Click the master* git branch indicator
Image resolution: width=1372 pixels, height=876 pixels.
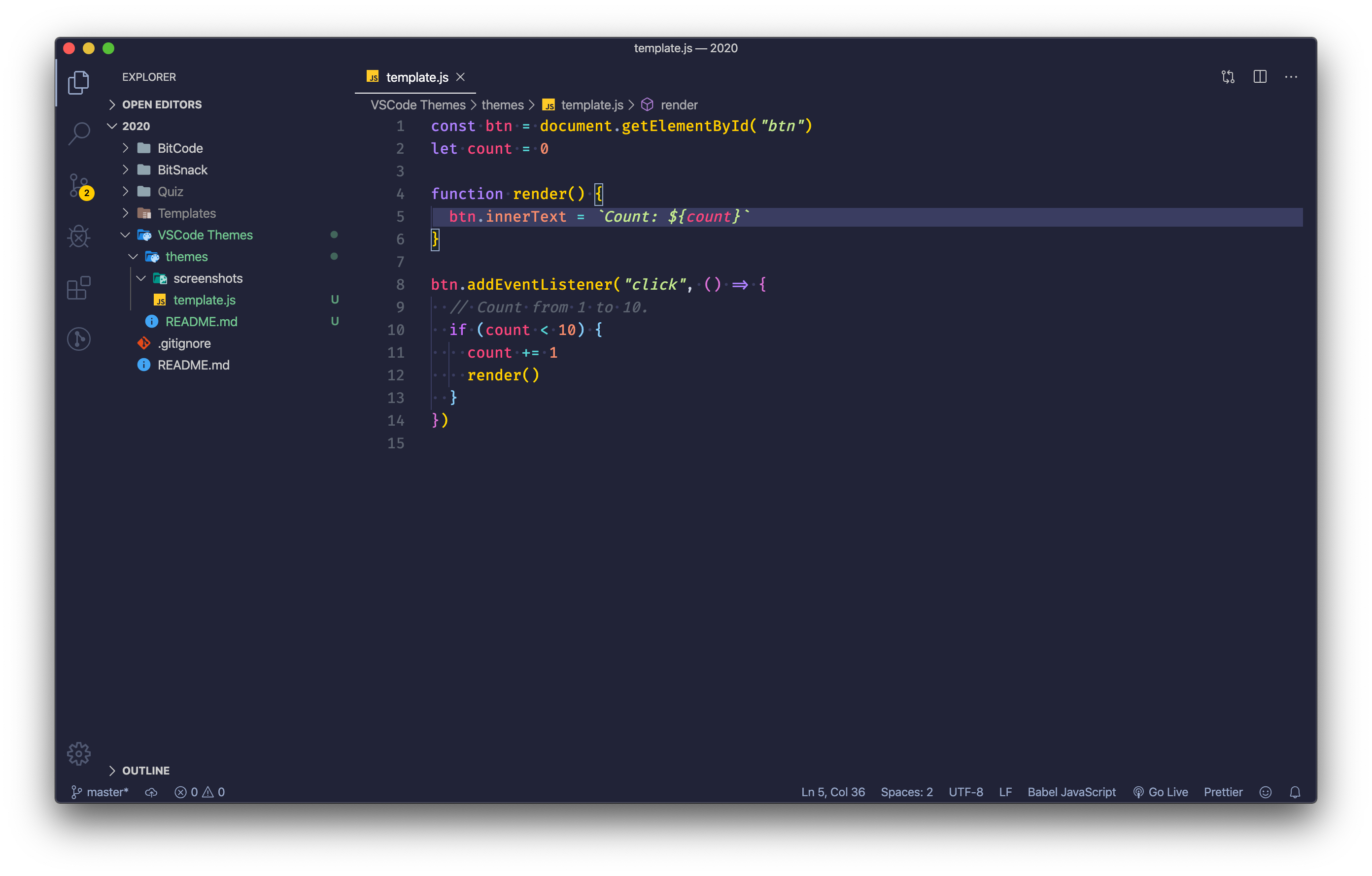100,792
